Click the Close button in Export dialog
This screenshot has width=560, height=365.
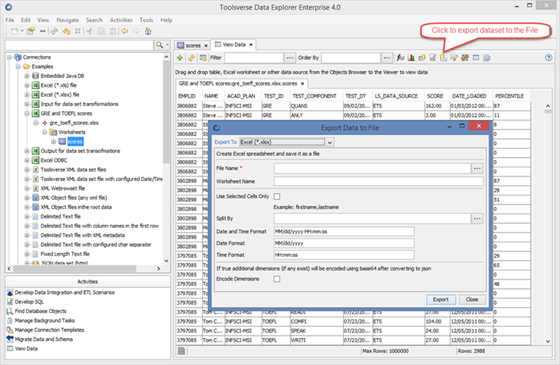coord(472,300)
